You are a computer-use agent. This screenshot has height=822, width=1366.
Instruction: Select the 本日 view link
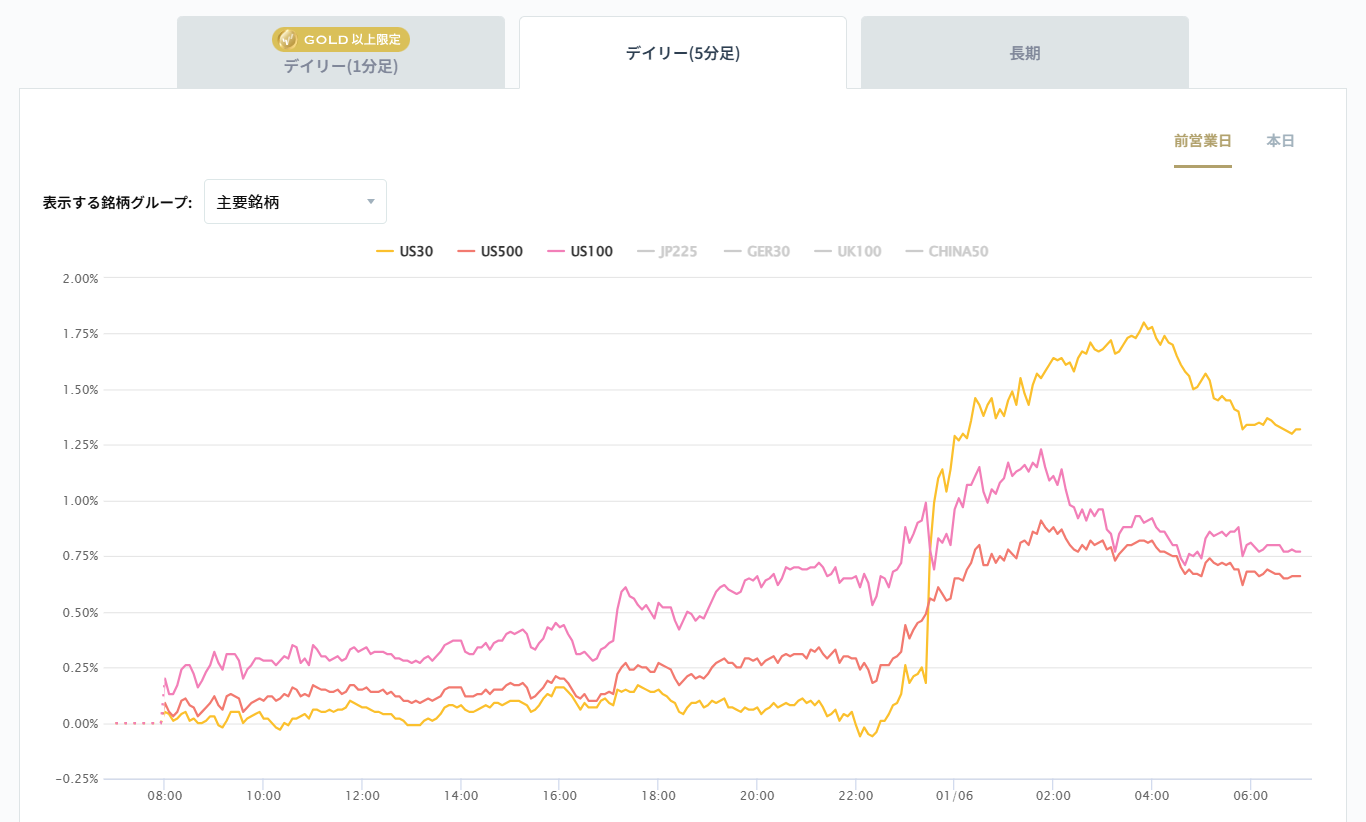[x=1279, y=141]
